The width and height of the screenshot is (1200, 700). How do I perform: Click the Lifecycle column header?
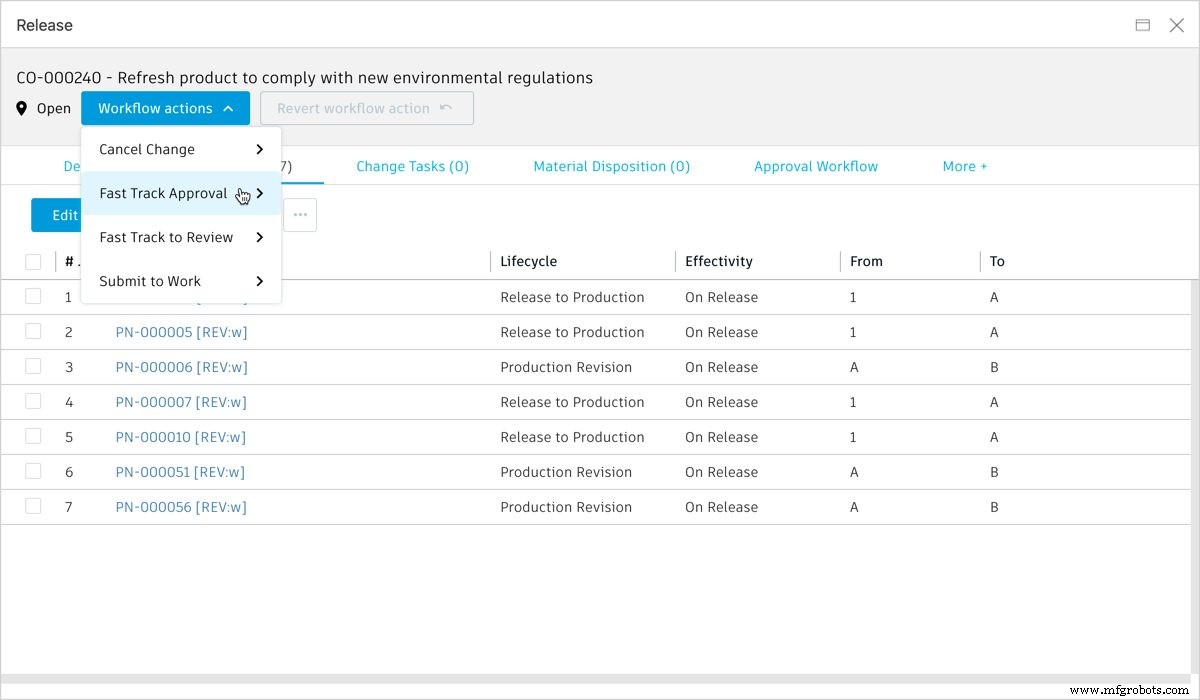tap(529, 261)
